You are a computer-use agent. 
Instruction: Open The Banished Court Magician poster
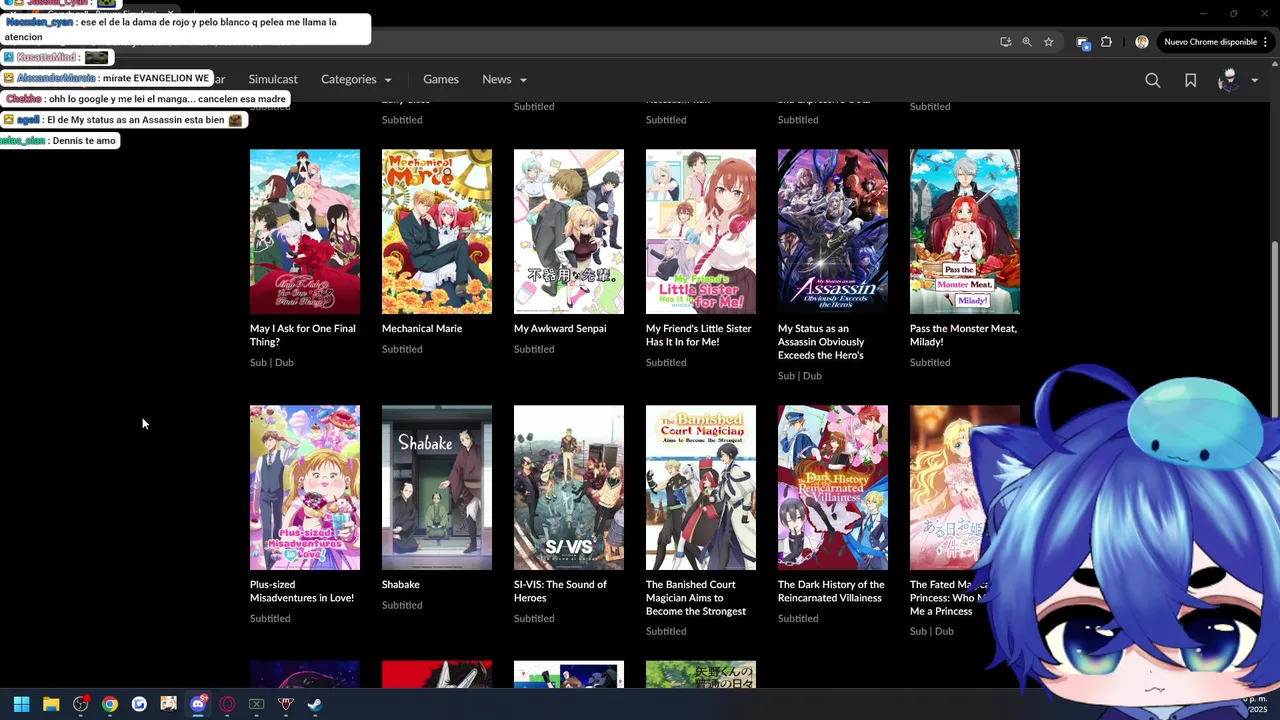(x=701, y=488)
